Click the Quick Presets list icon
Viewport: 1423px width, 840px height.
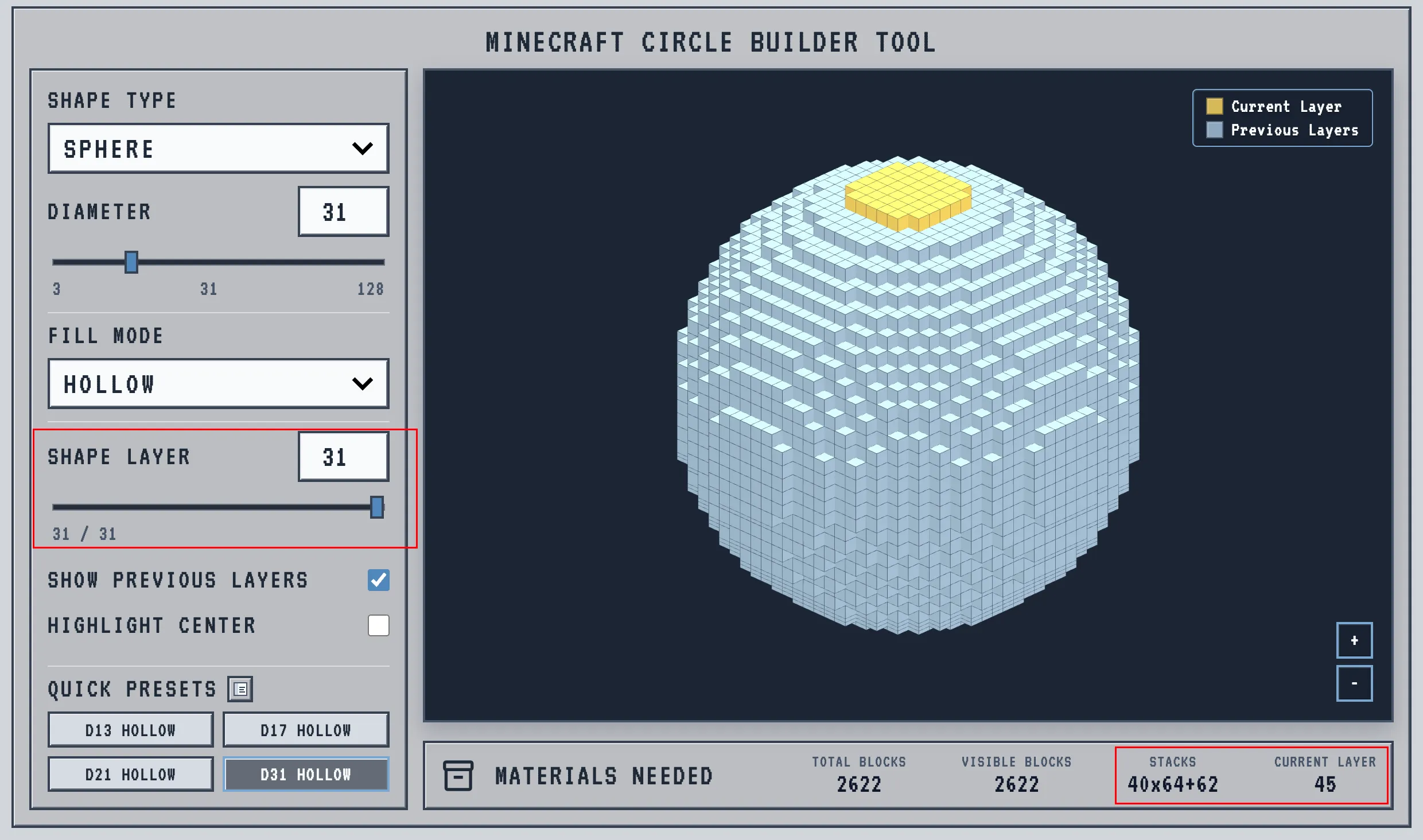240,689
